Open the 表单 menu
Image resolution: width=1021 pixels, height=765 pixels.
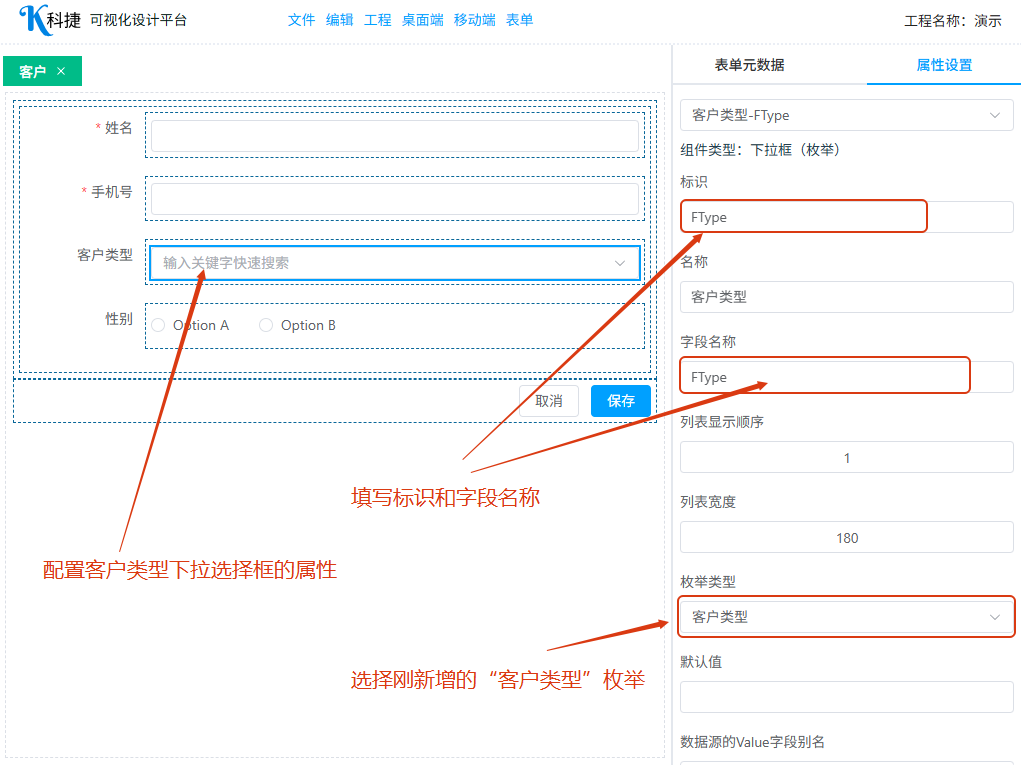(519, 20)
